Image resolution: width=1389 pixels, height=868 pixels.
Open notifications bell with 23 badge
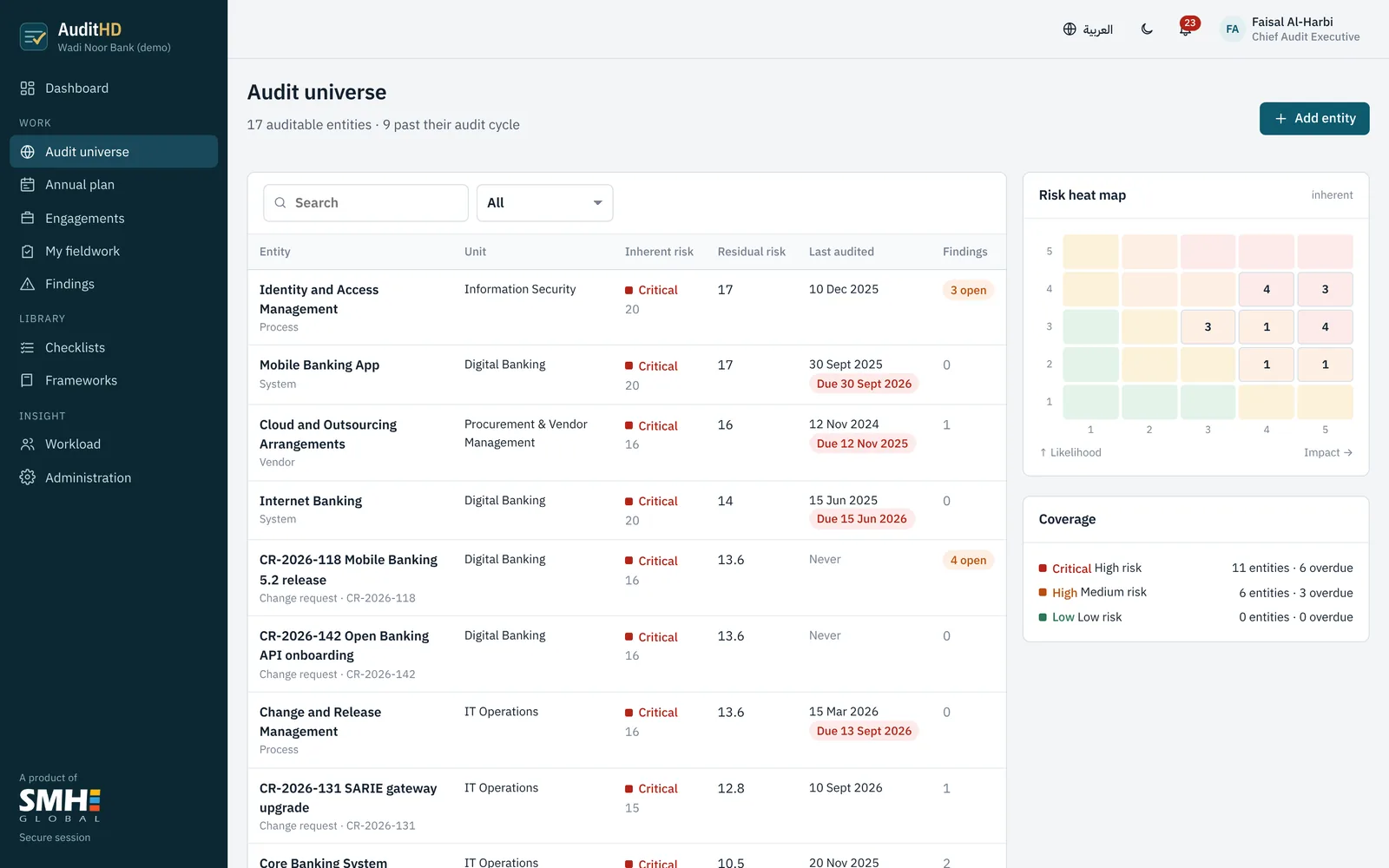1186,29
